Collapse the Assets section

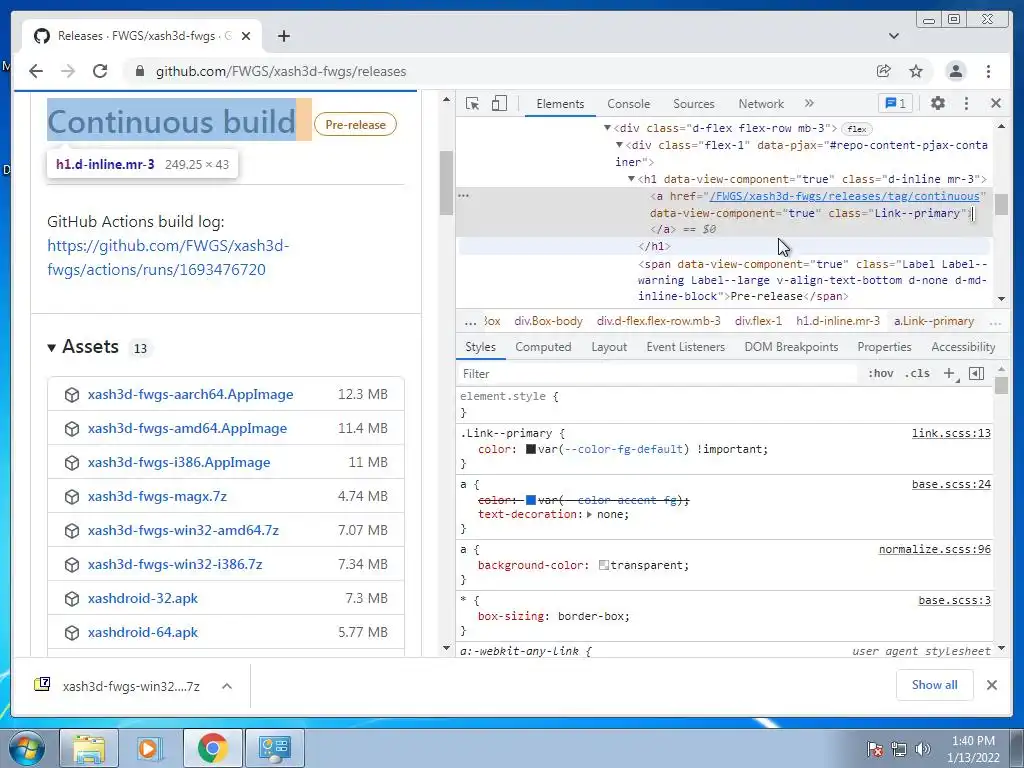pyautogui.click(x=51, y=347)
